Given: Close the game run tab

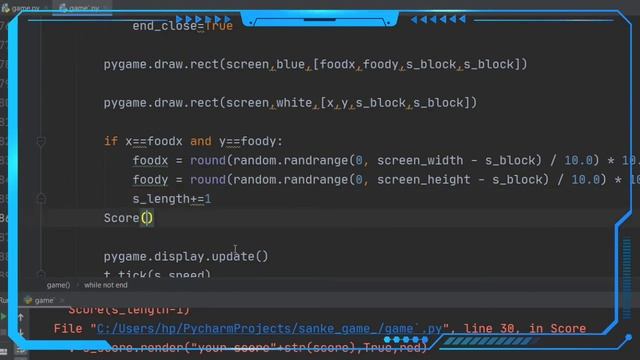Looking at the screenshot, I should (62, 301).
